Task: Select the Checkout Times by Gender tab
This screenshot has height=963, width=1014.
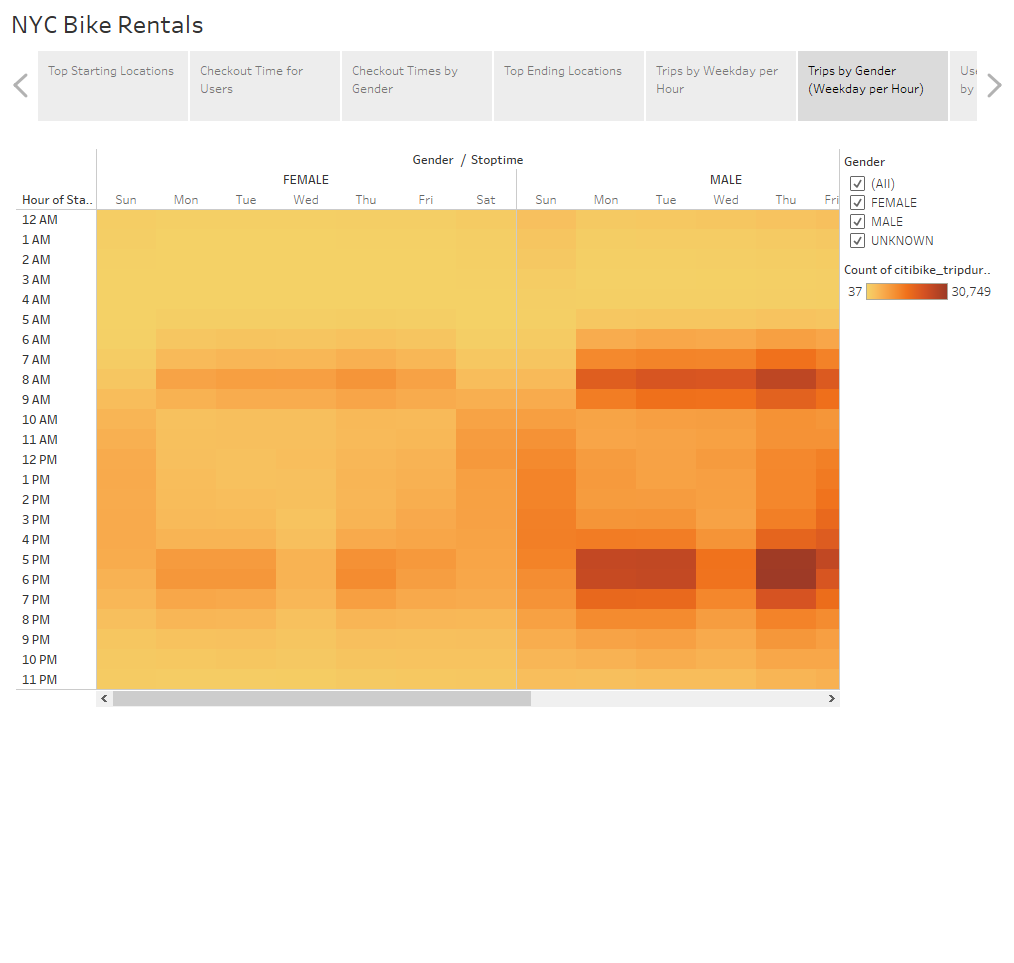Action: 403,80
